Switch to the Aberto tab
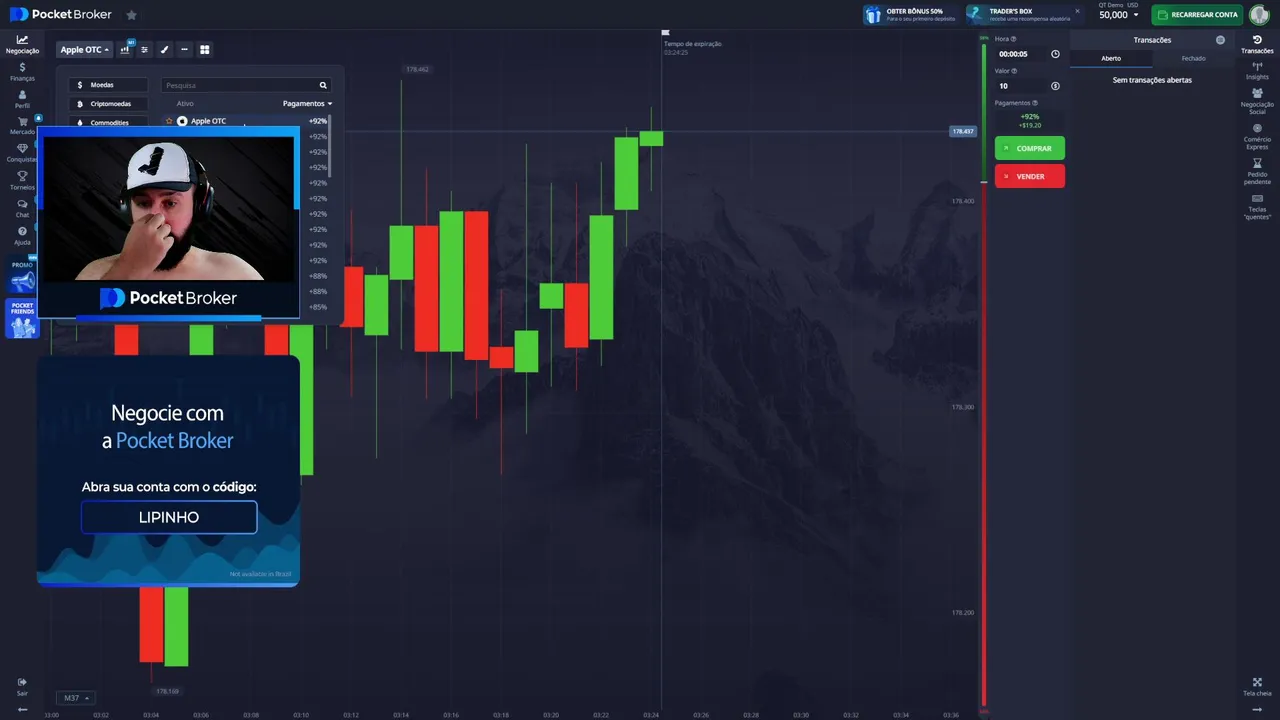This screenshot has height=720, width=1280. tap(1111, 58)
